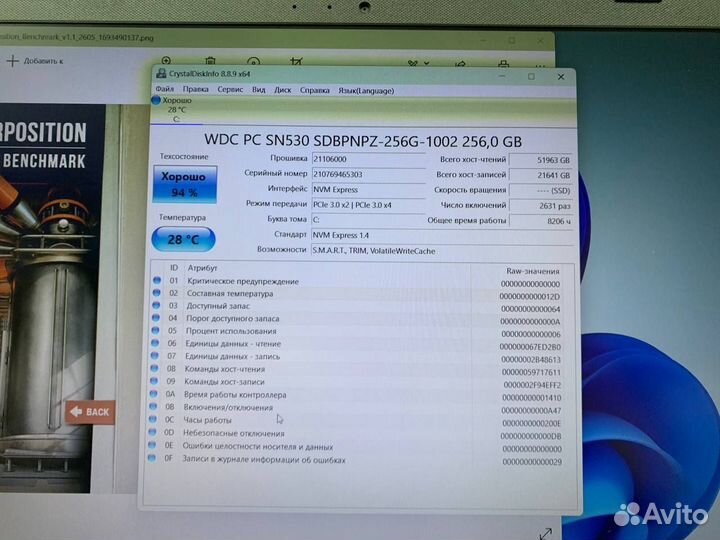Open the Вид menu

(259, 90)
